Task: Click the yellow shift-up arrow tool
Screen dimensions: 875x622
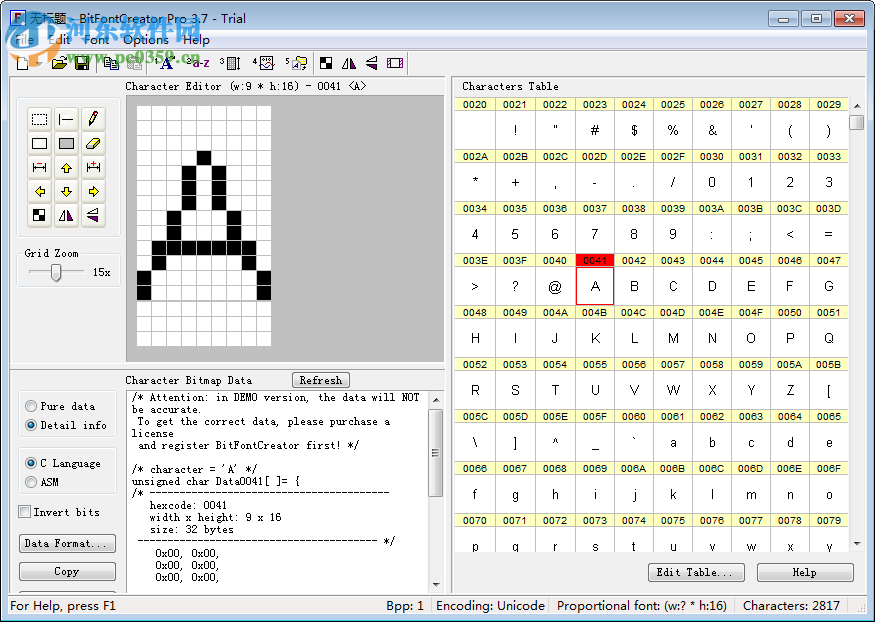Action: (66, 168)
